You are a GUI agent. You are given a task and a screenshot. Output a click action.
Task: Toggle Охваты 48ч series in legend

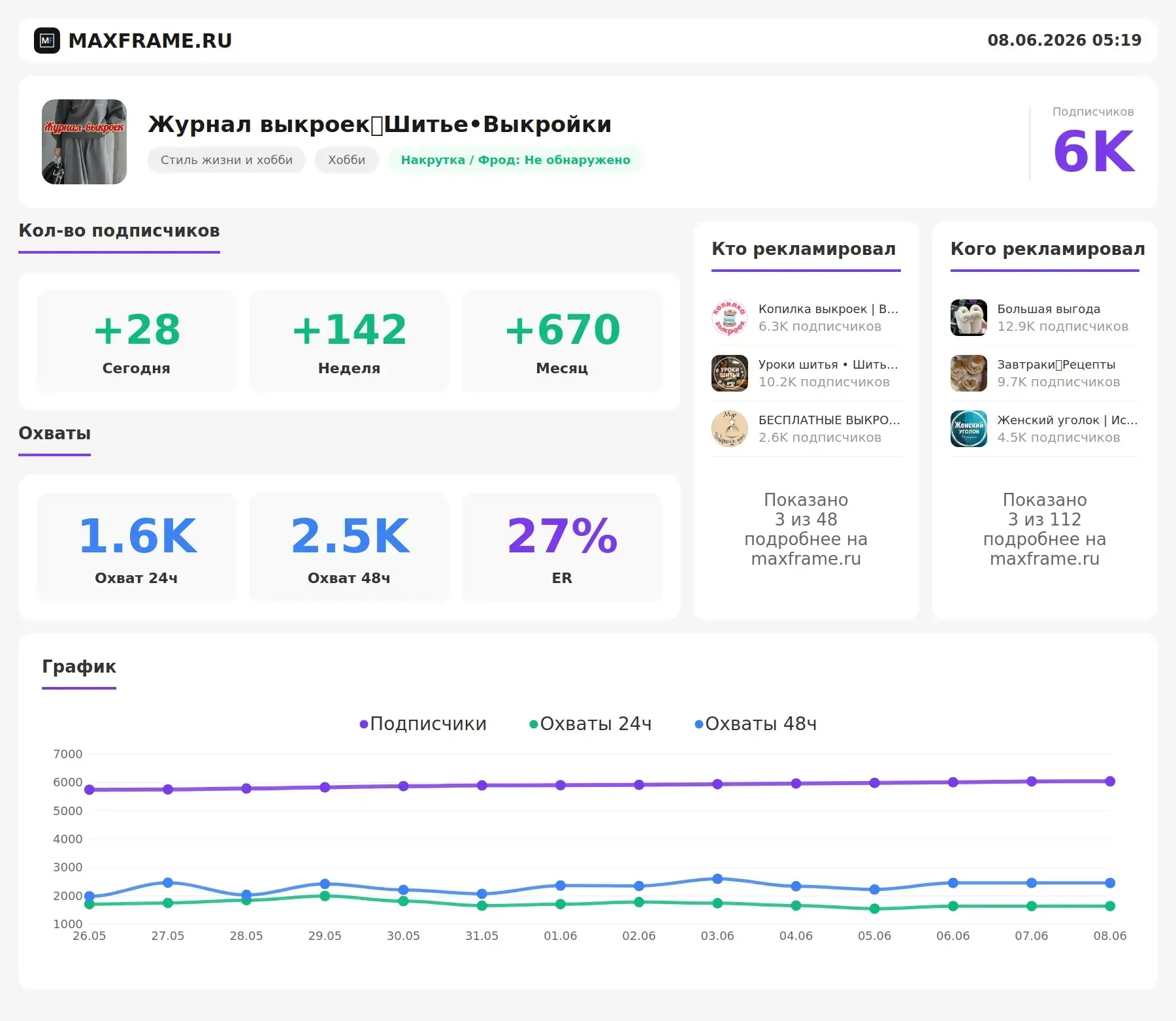[x=756, y=724]
